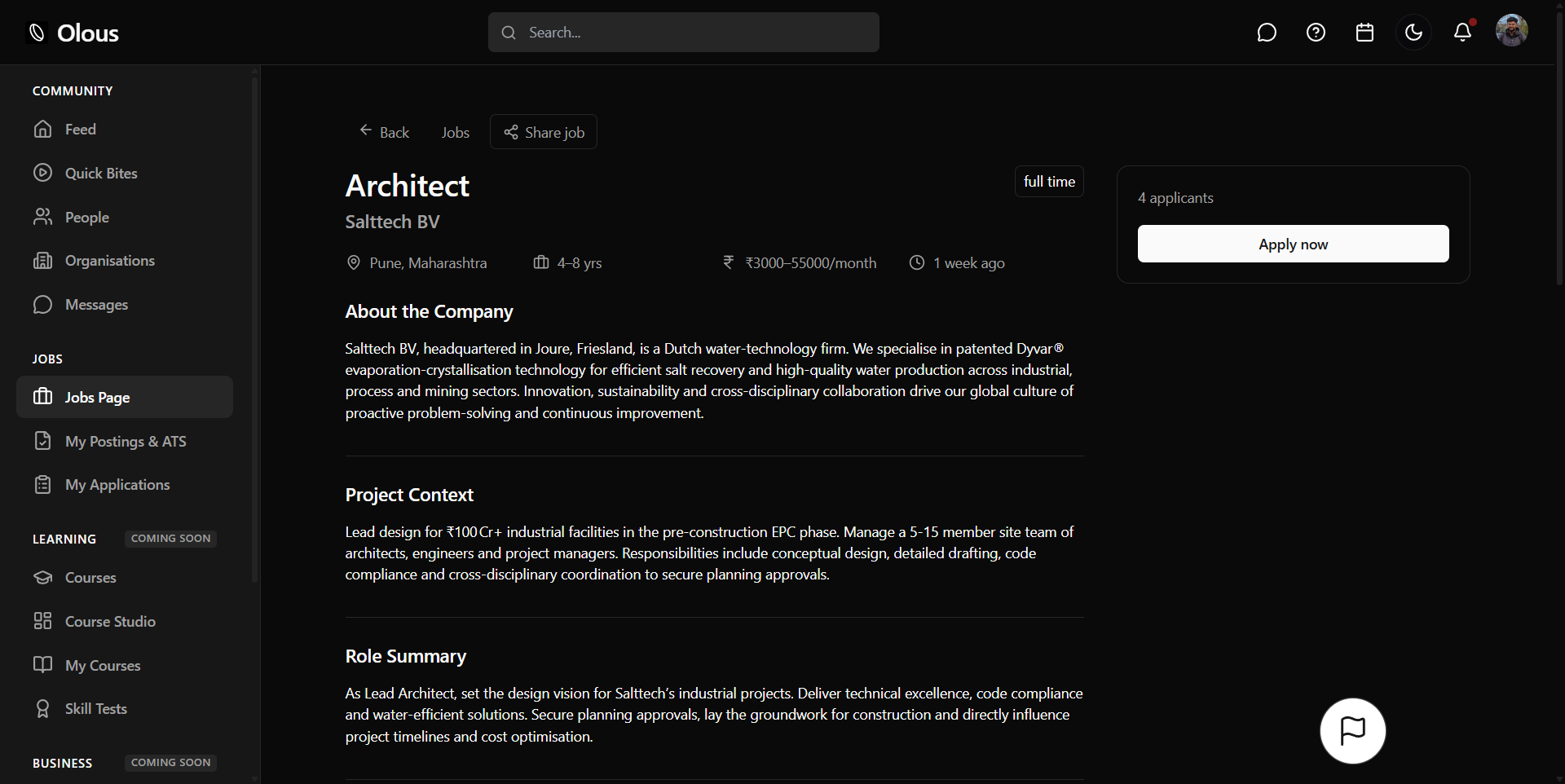The height and width of the screenshot is (784, 1565).
Task: Click the About the Company heading
Action: point(430,312)
